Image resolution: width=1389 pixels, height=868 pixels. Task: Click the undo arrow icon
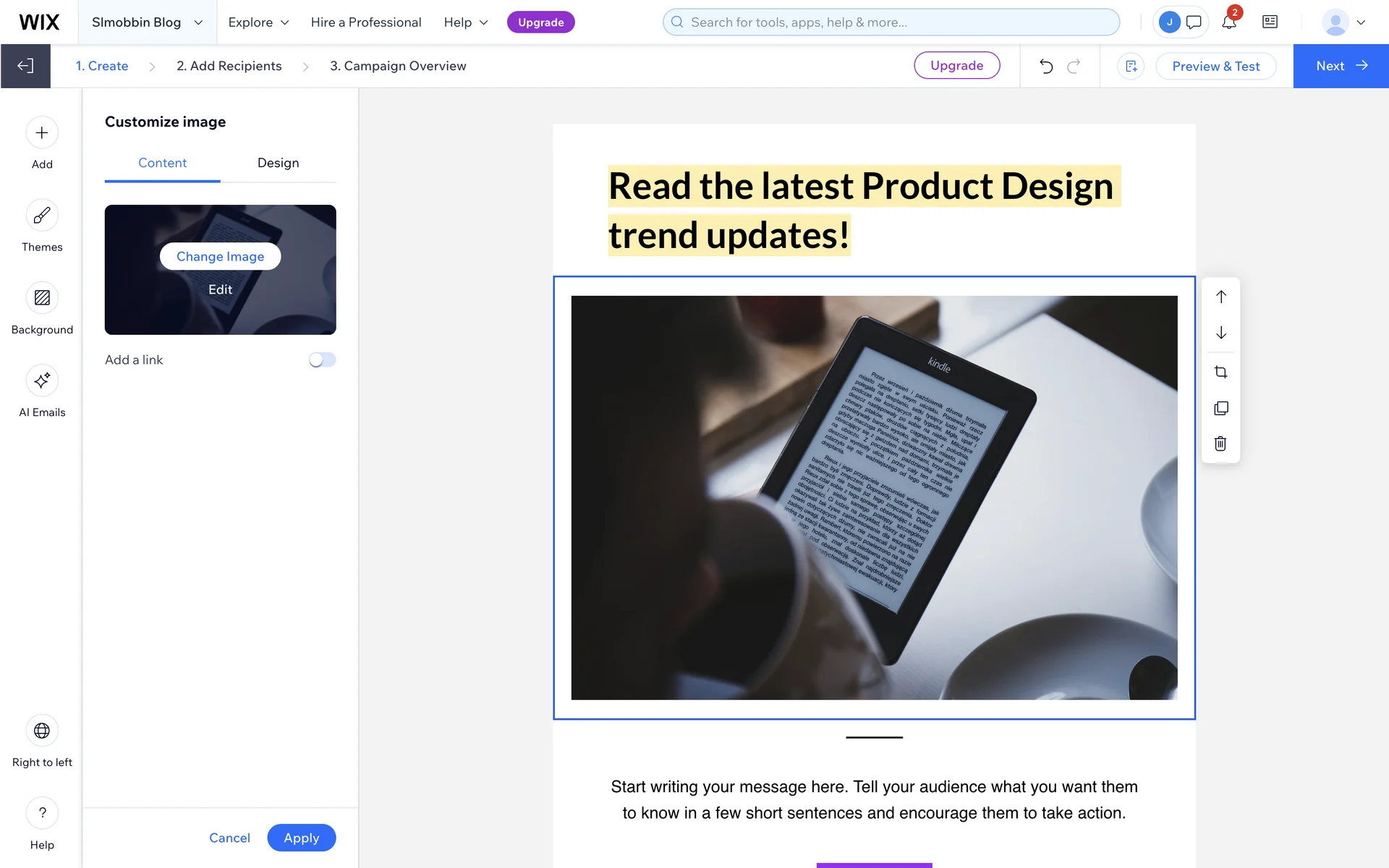coord(1046,66)
